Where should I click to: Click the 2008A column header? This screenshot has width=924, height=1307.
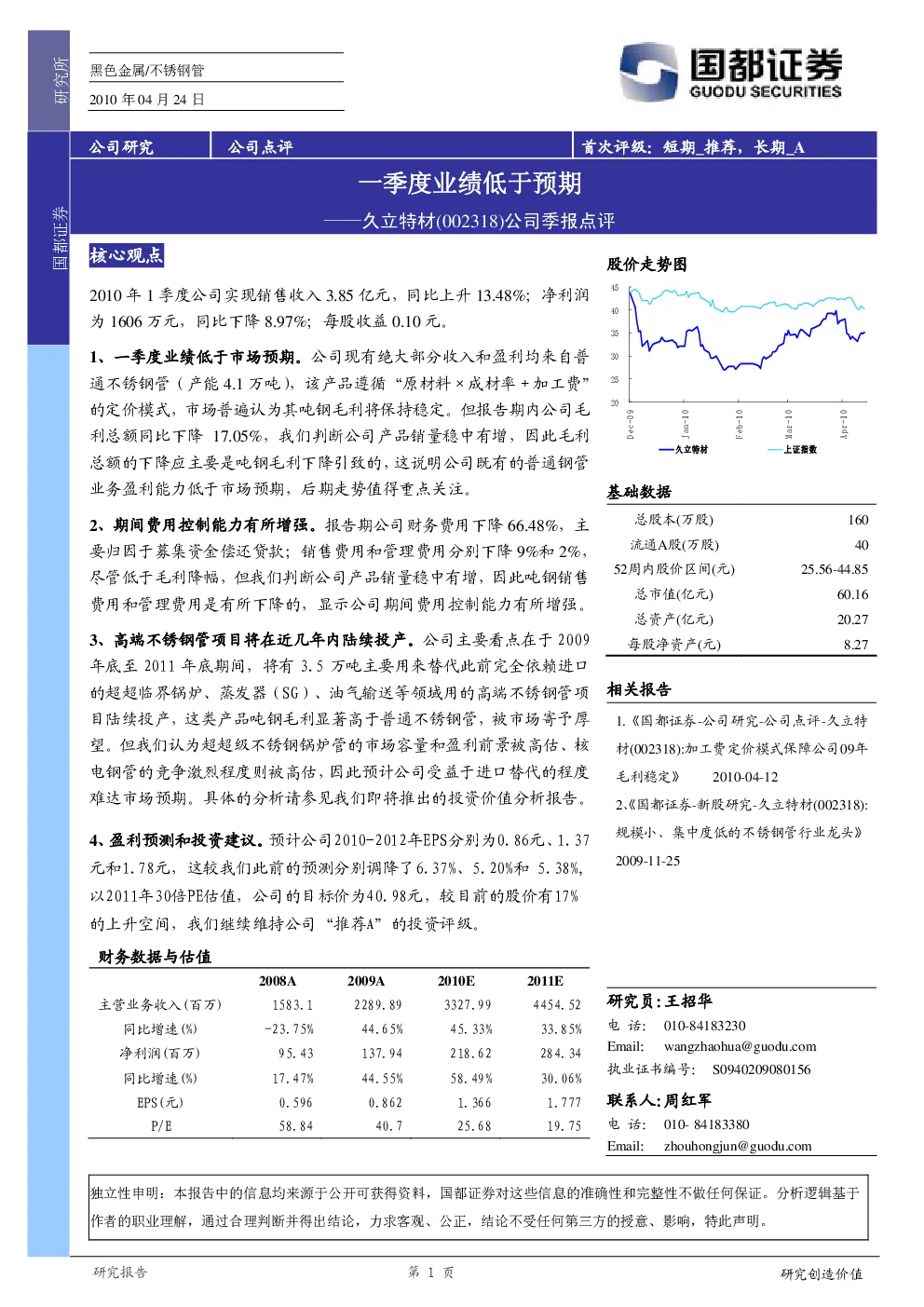[278, 981]
